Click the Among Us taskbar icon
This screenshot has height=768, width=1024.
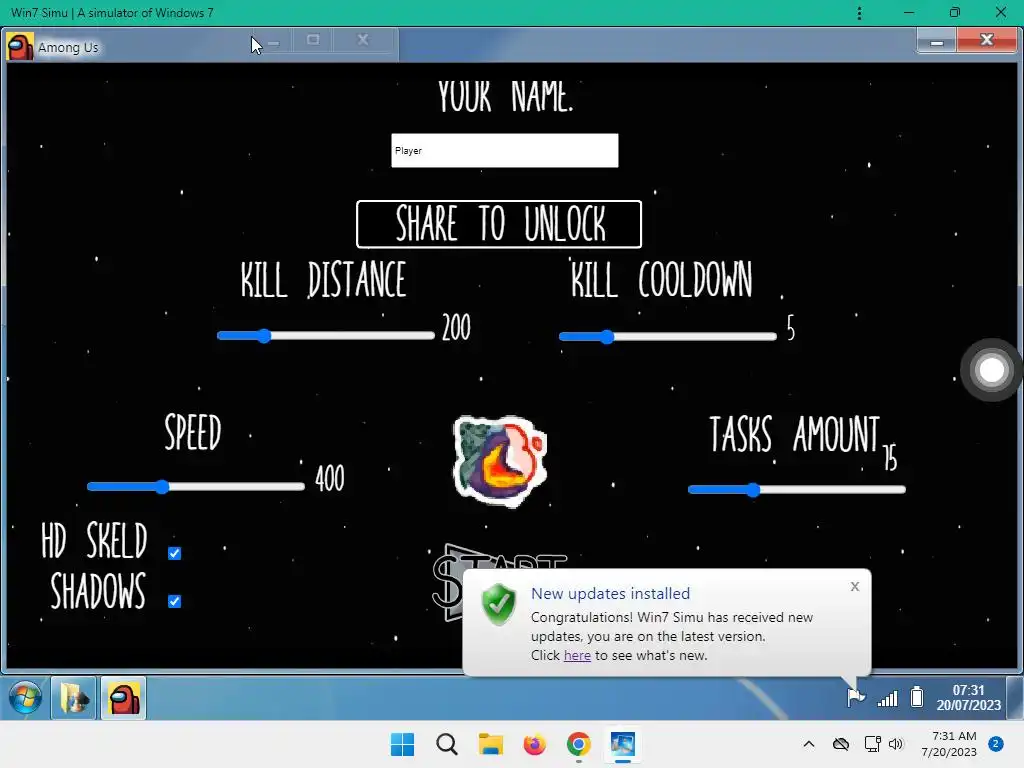123,698
